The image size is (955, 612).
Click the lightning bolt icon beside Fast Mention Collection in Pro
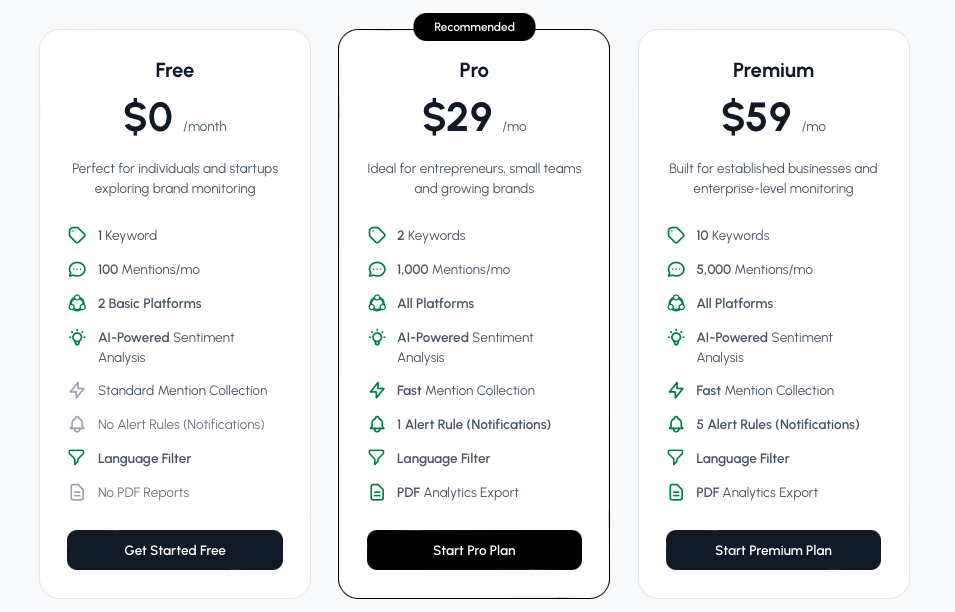click(x=377, y=390)
